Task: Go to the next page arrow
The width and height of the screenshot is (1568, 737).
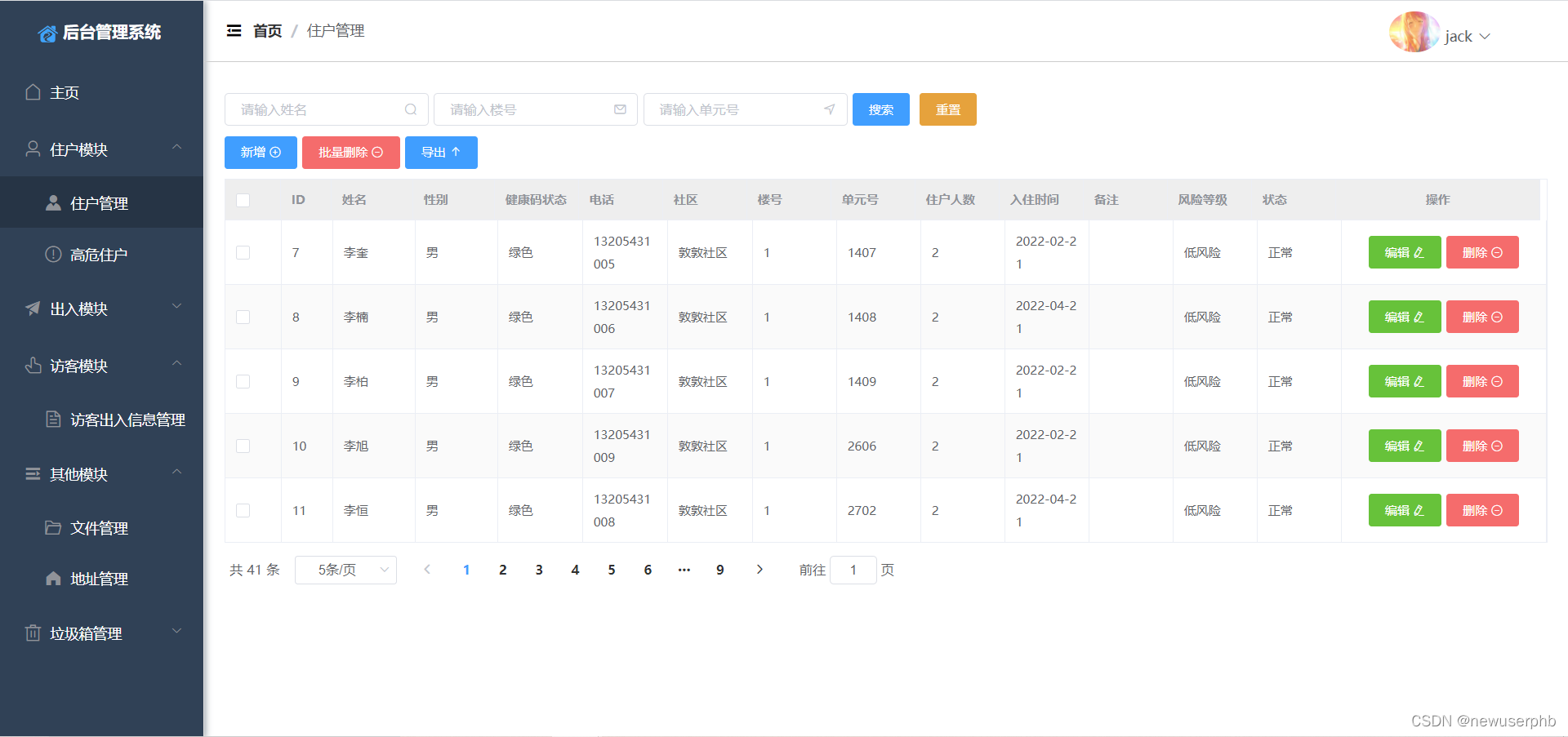Action: [759, 570]
